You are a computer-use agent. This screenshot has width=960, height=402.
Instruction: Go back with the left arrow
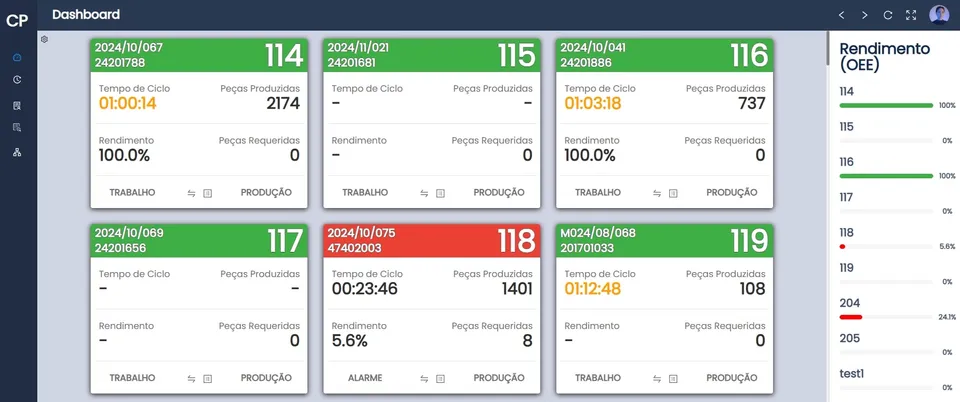842,15
